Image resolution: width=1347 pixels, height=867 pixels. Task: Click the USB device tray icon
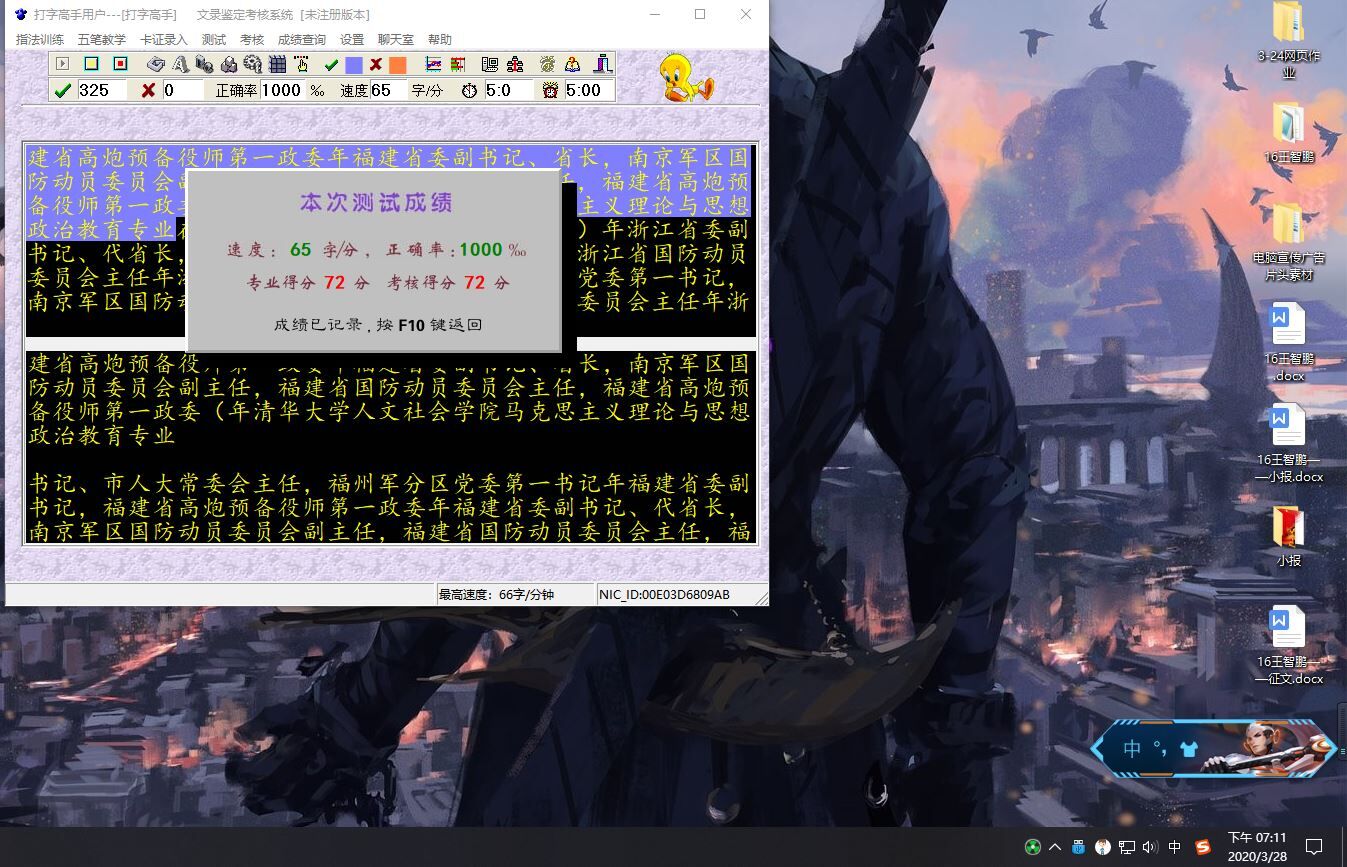pyautogui.click(x=1078, y=847)
